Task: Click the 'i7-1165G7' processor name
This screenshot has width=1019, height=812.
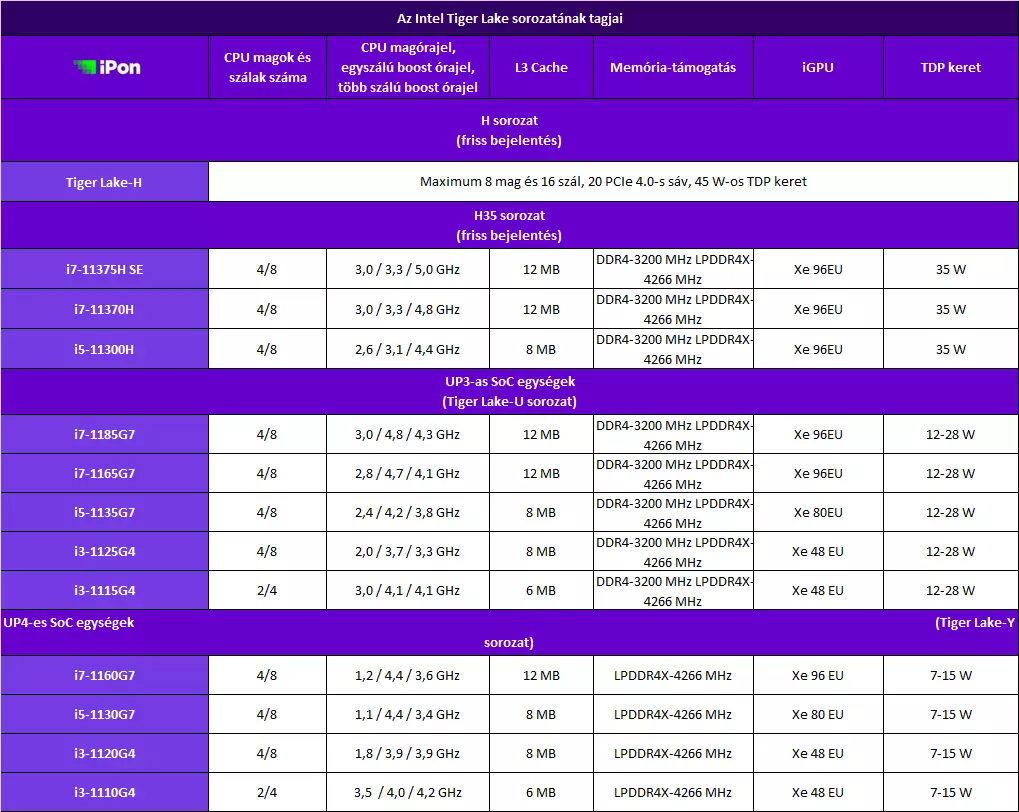Action: 104,473
